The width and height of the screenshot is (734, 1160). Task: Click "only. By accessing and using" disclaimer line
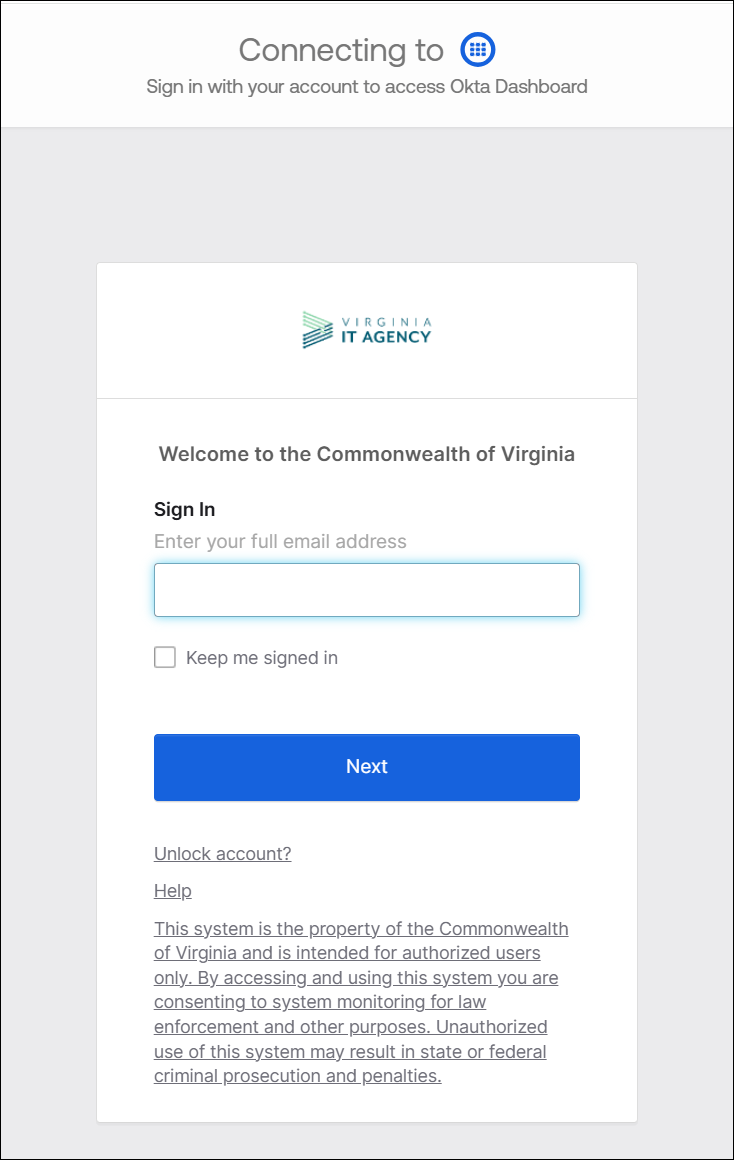click(356, 977)
